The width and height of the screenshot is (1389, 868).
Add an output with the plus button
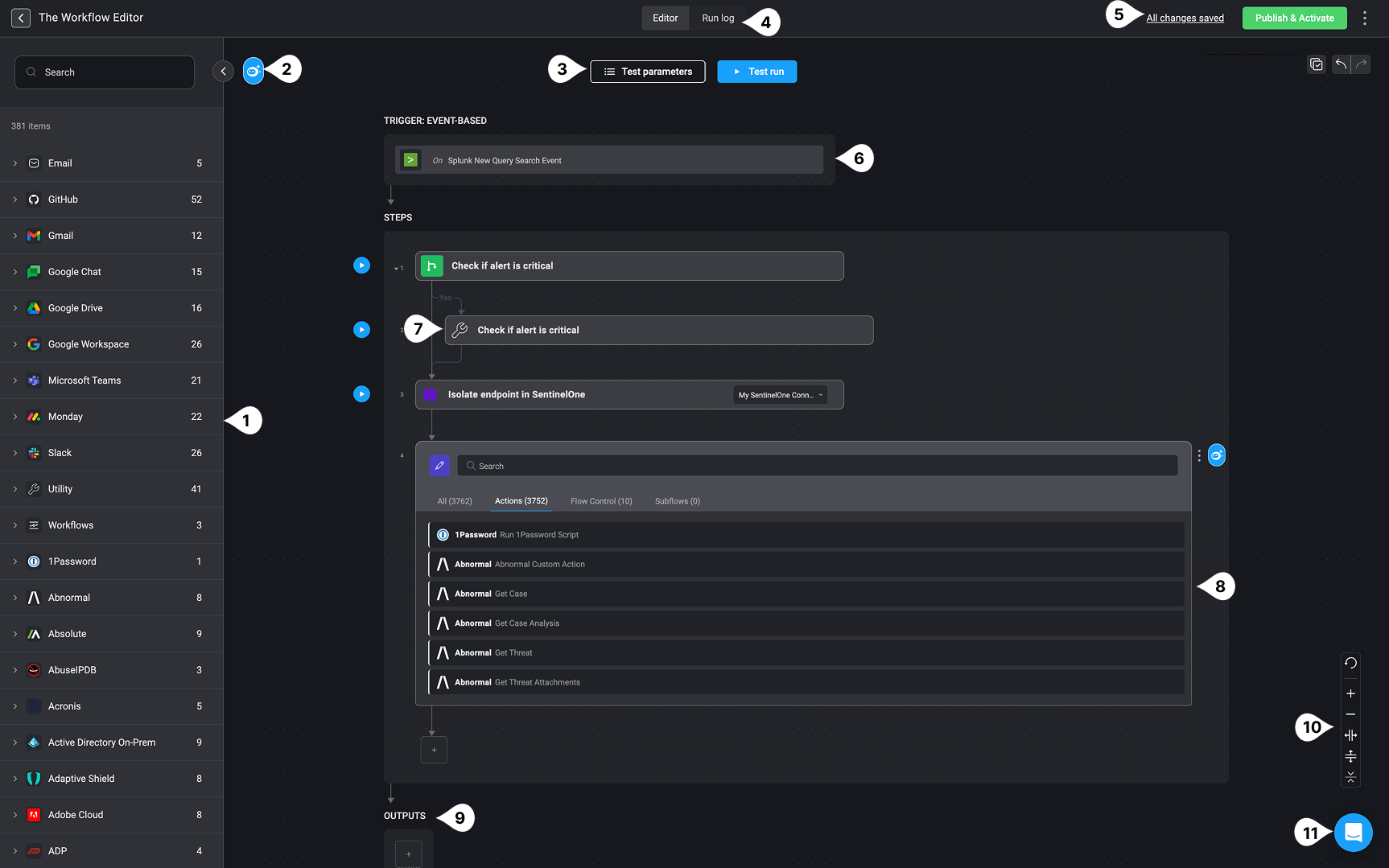coord(409,854)
